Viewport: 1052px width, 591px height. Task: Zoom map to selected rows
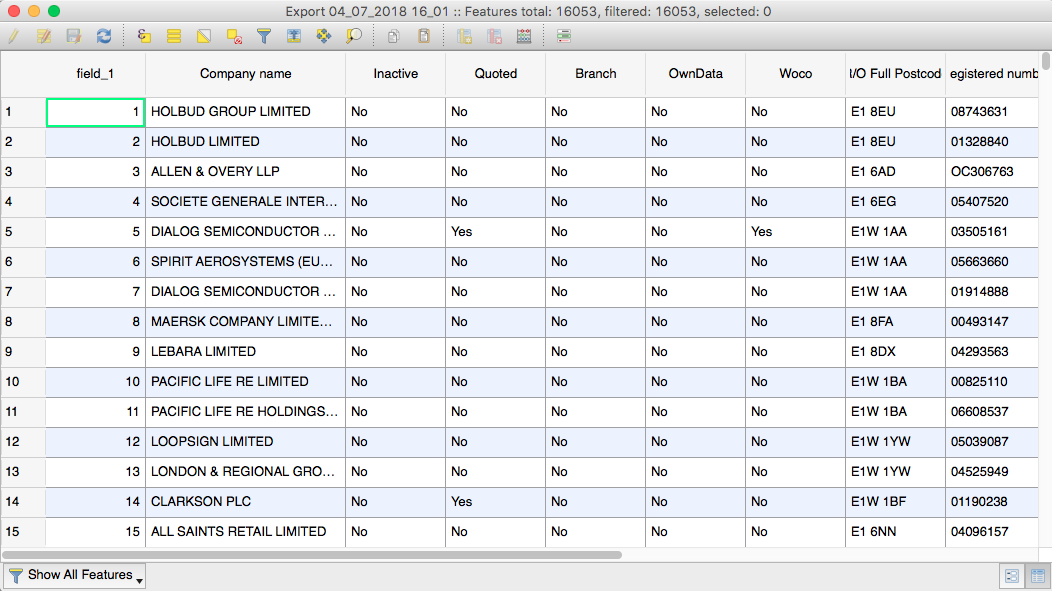click(354, 36)
